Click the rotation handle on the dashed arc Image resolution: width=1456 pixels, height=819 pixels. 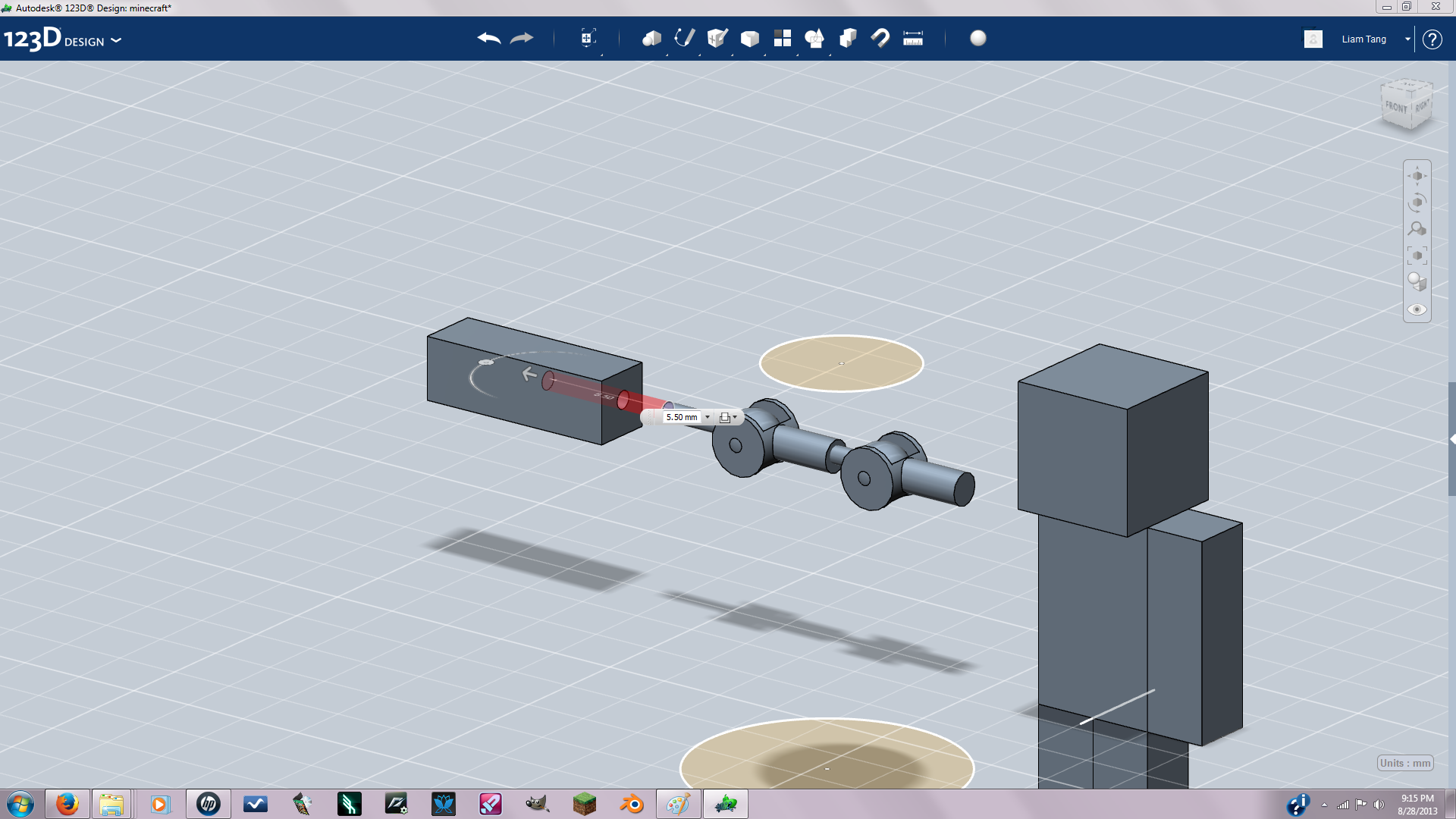(x=486, y=362)
